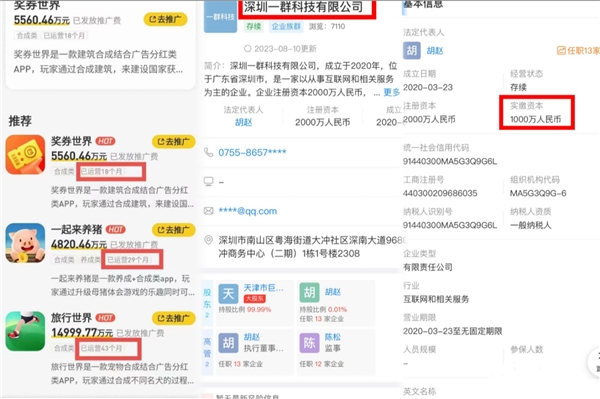Call the number 0755-8657****
This screenshot has width=600, height=399.
tap(252, 153)
